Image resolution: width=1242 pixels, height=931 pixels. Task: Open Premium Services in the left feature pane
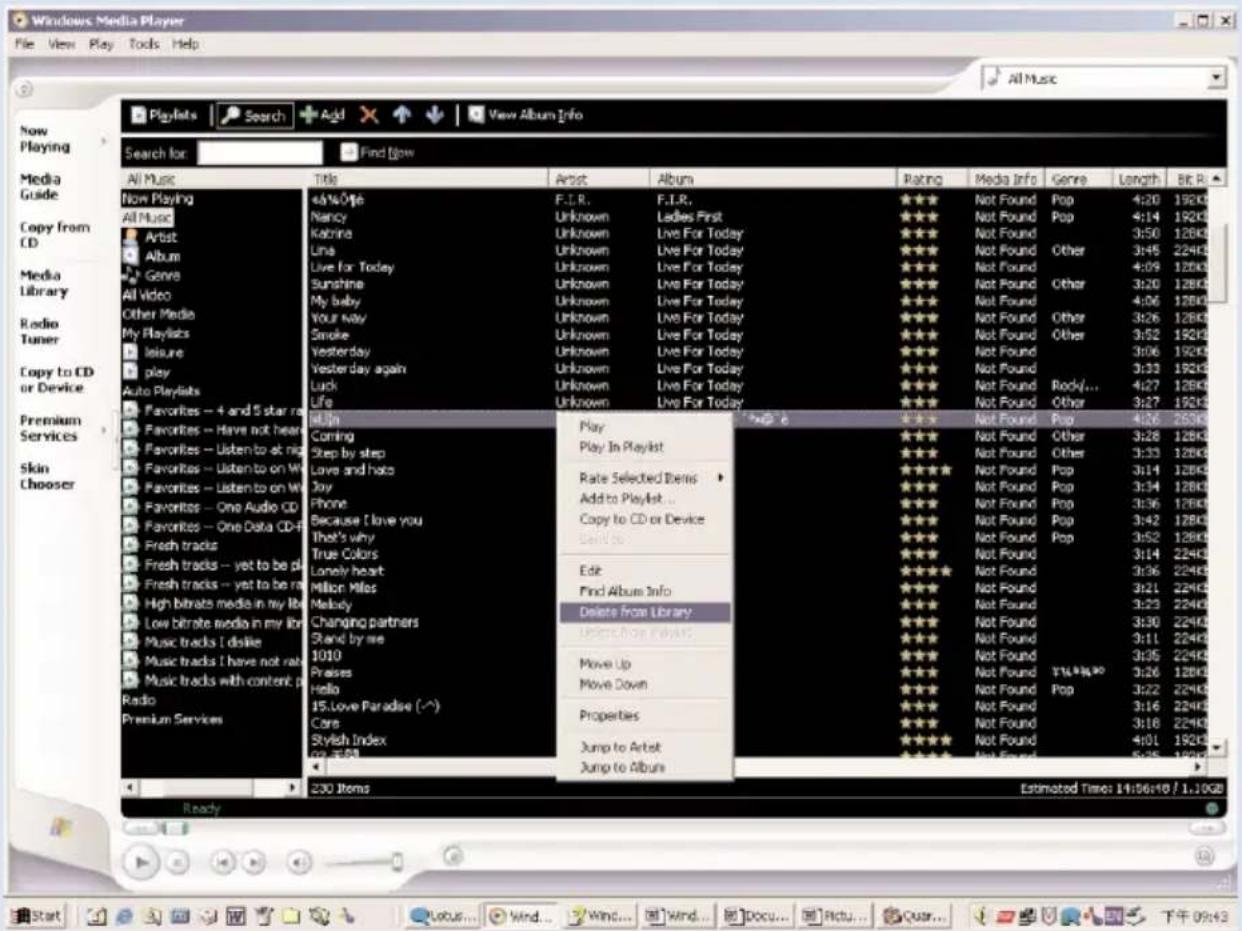49,428
